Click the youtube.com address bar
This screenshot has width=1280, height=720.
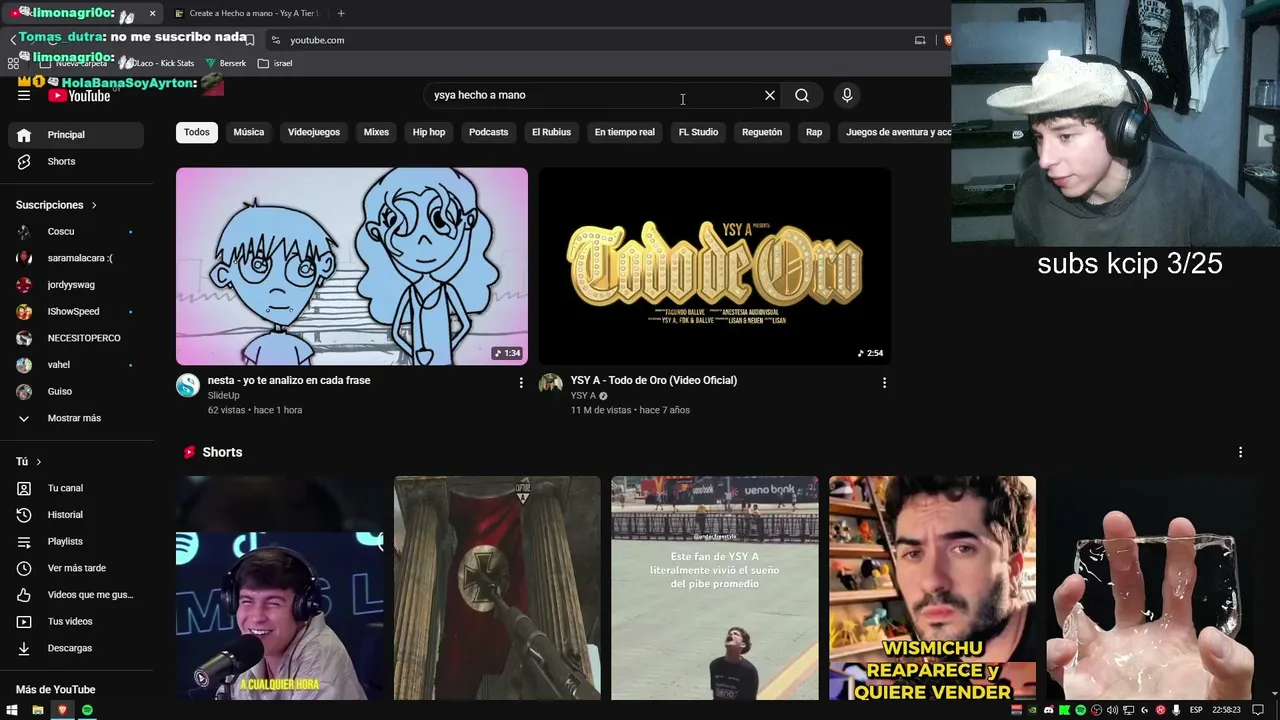point(590,40)
